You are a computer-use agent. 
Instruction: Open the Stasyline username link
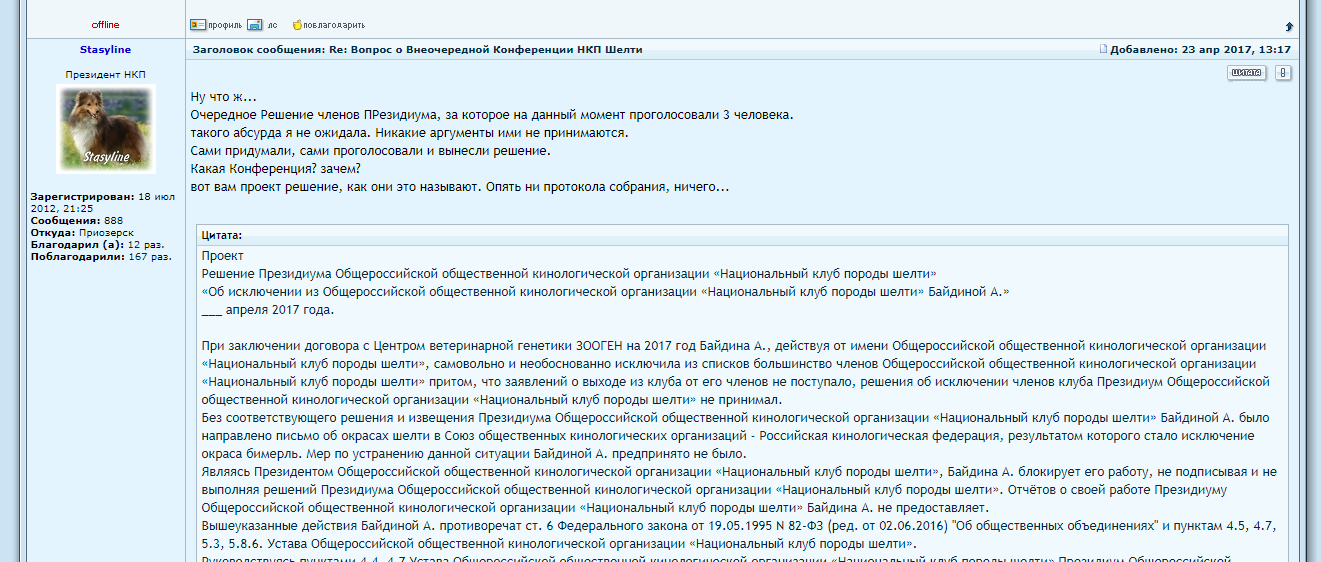pos(105,49)
